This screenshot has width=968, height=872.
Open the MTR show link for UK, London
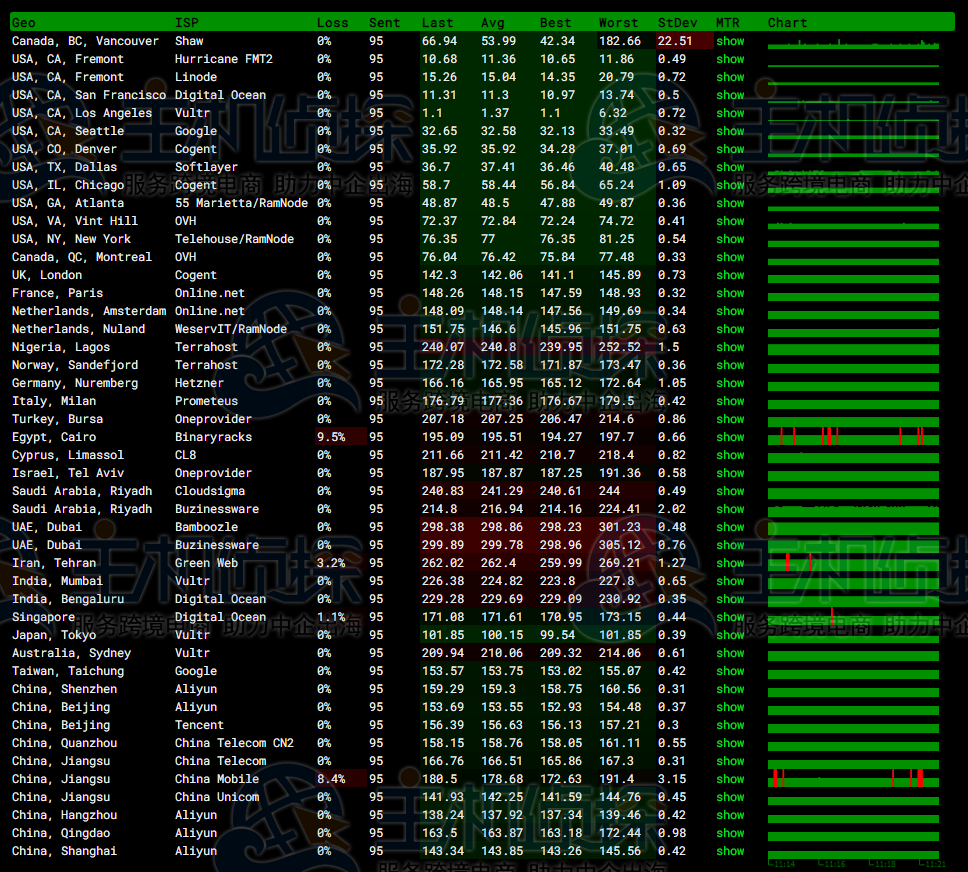coord(730,275)
